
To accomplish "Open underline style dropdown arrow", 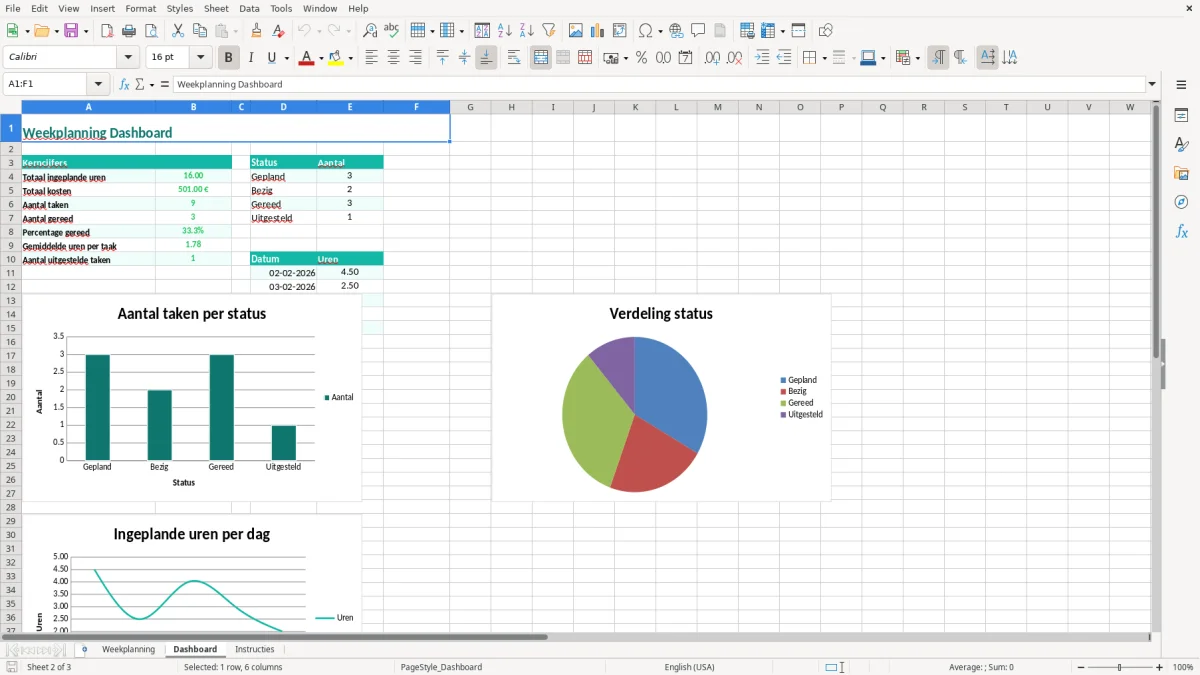I will coord(286,58).
